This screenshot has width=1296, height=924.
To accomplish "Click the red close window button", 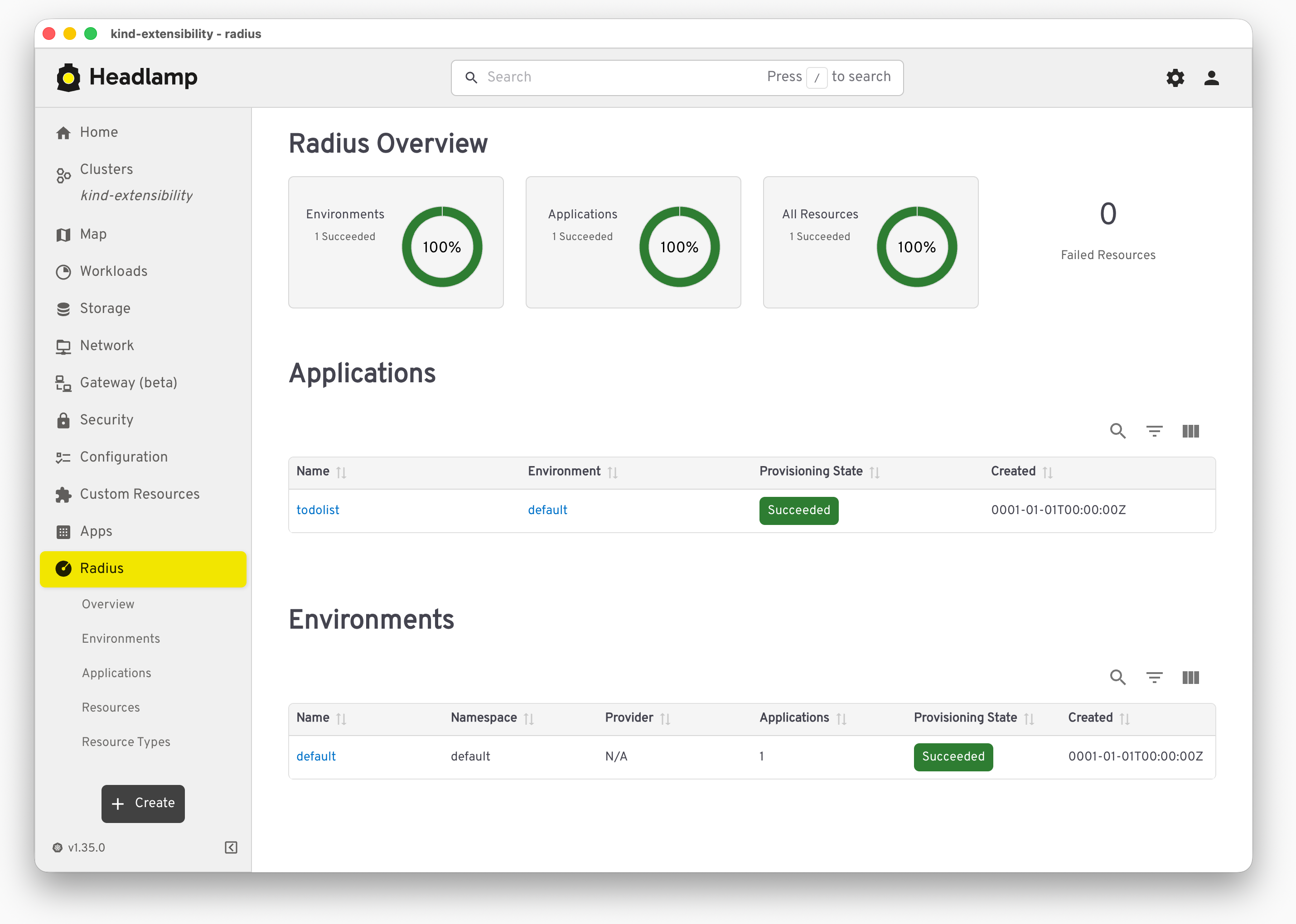I will click(49, 34).
